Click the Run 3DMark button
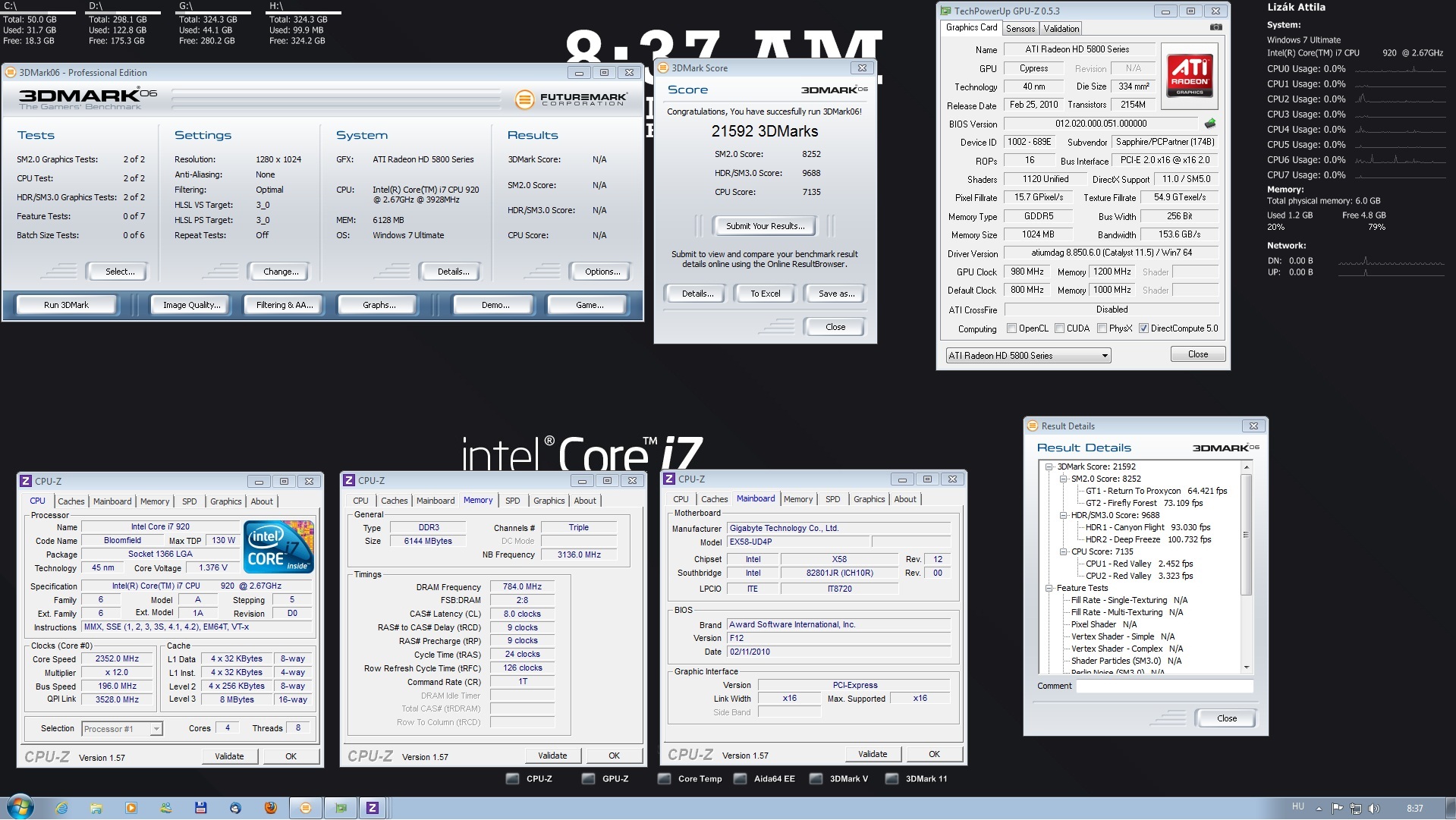The image size is (1456, 820). click(x=66, y=305)
